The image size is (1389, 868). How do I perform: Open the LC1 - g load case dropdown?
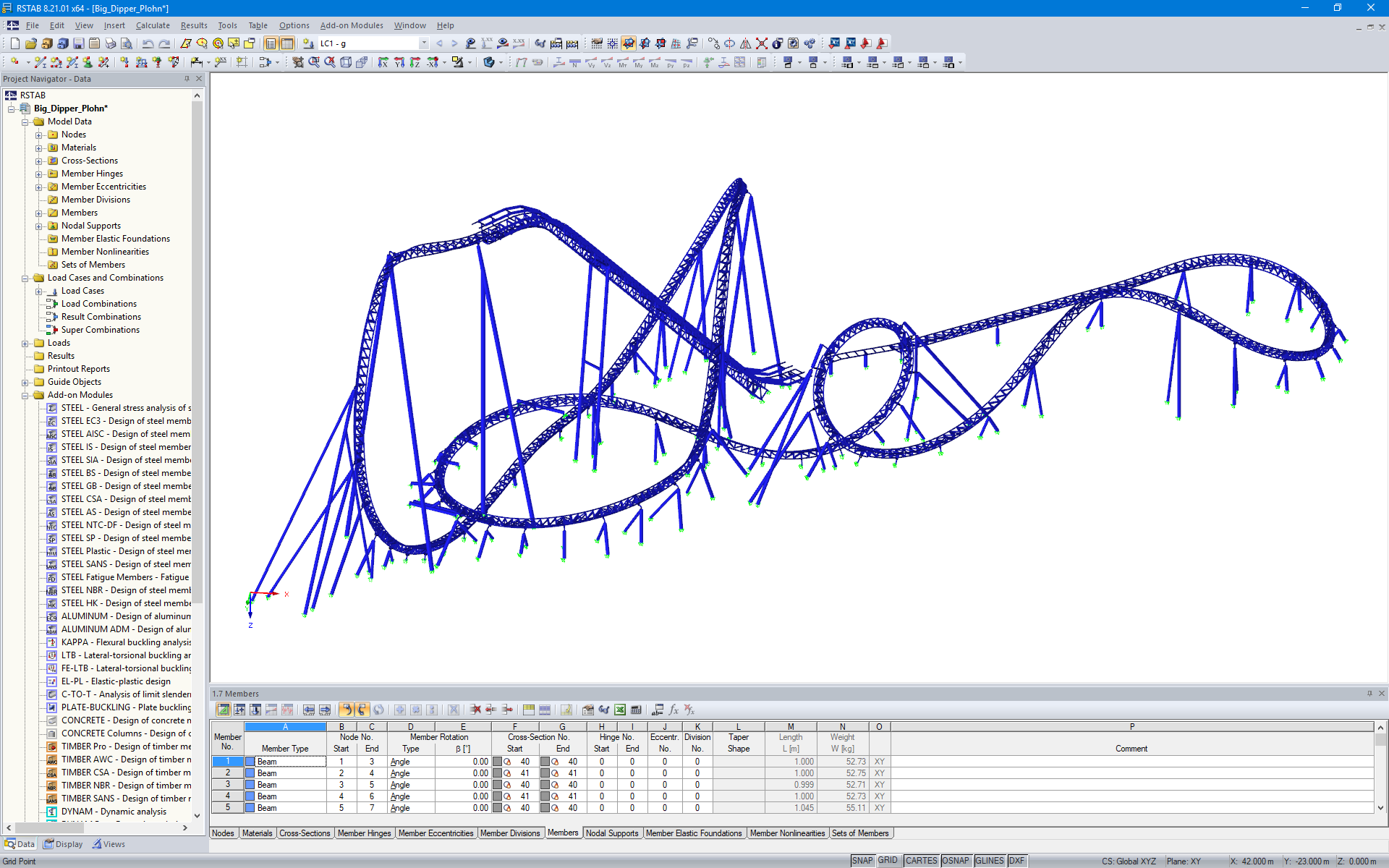click(x=424, y=43)
